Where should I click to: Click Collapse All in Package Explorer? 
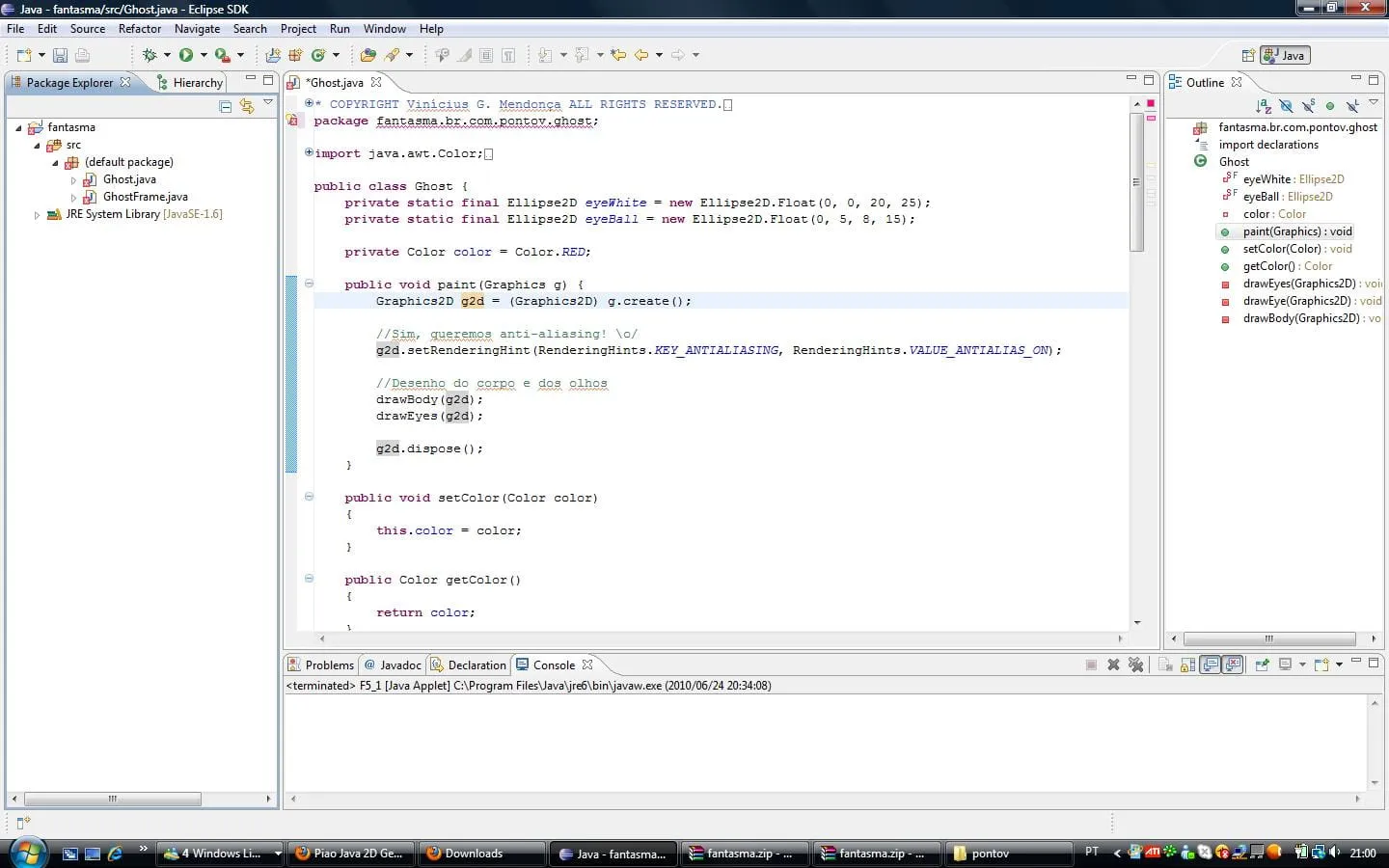tap(226, 106)
